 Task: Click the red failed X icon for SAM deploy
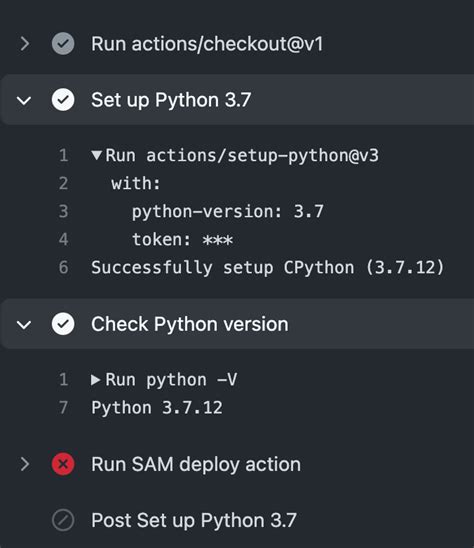pos(63,464)
